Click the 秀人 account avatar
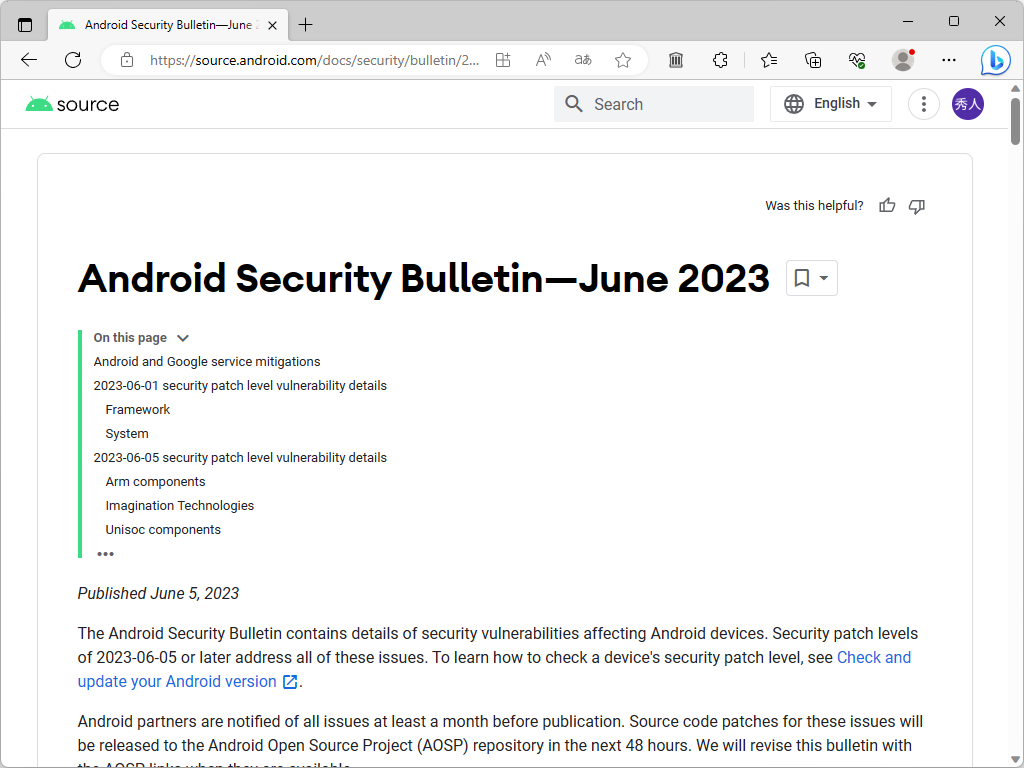This screenshot has height=768, width=1024. pos(967,103)
